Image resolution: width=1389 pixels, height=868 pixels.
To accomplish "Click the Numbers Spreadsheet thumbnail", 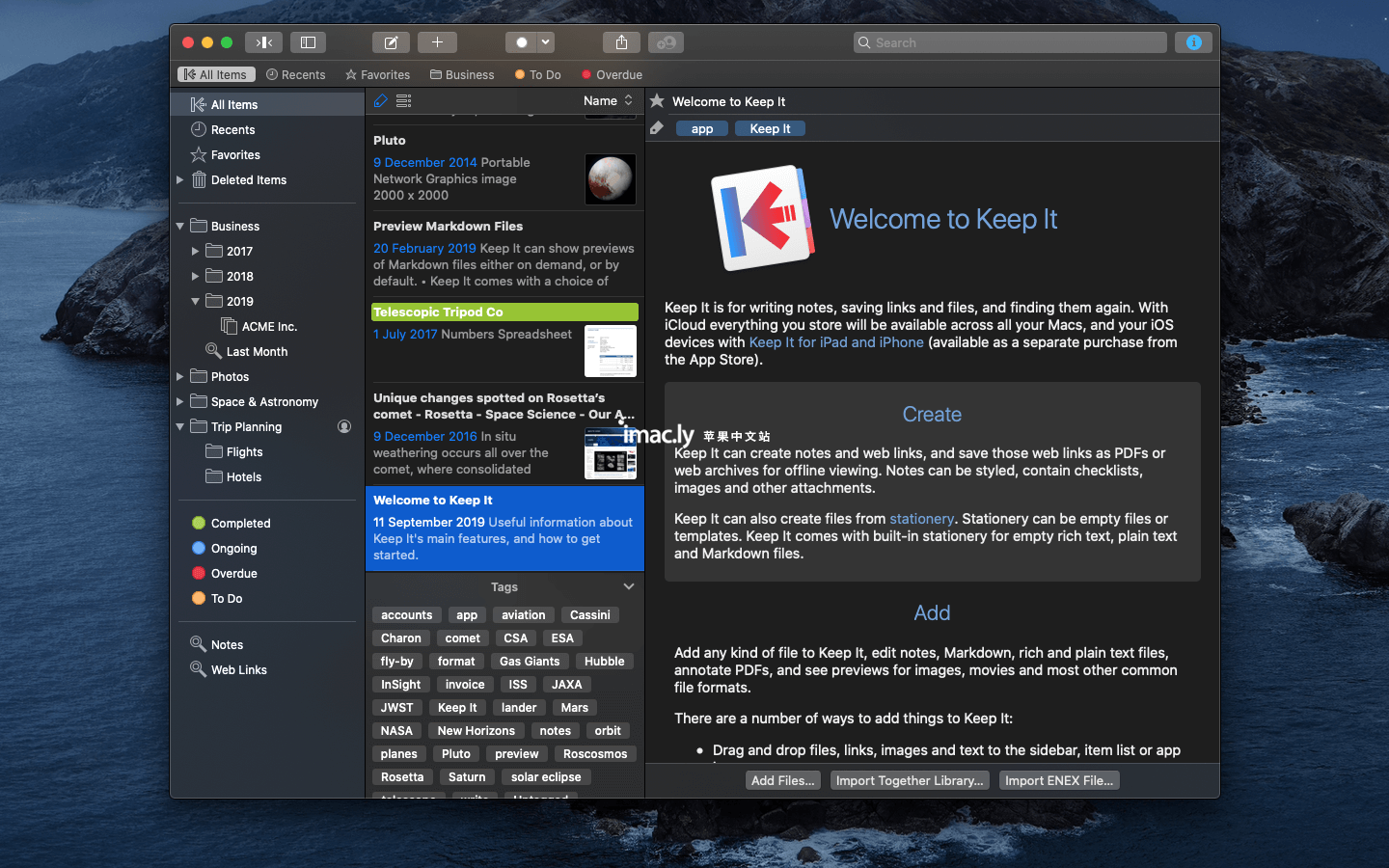I will (611, 351).
